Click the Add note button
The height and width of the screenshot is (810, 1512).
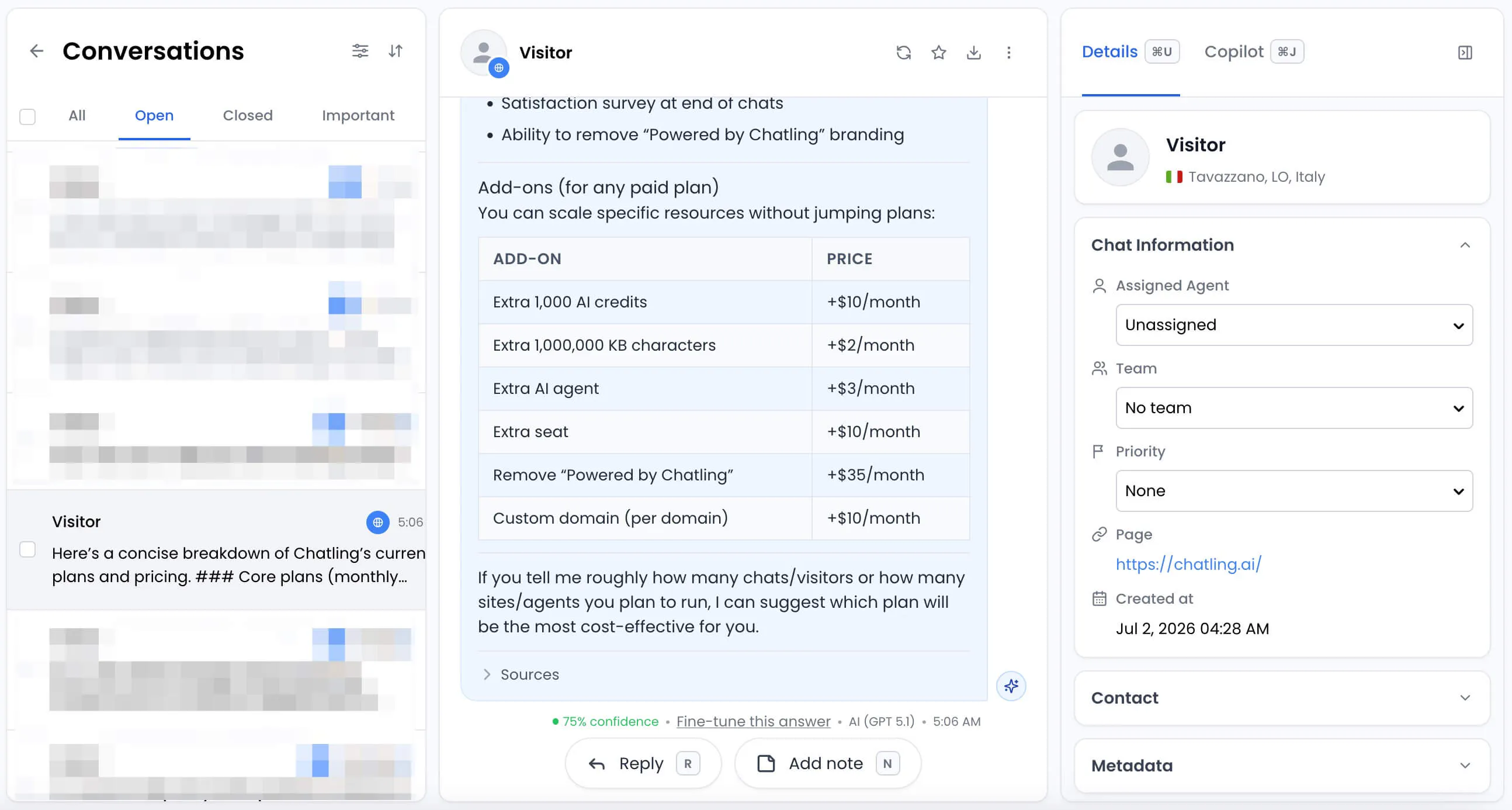click(828, 763)
